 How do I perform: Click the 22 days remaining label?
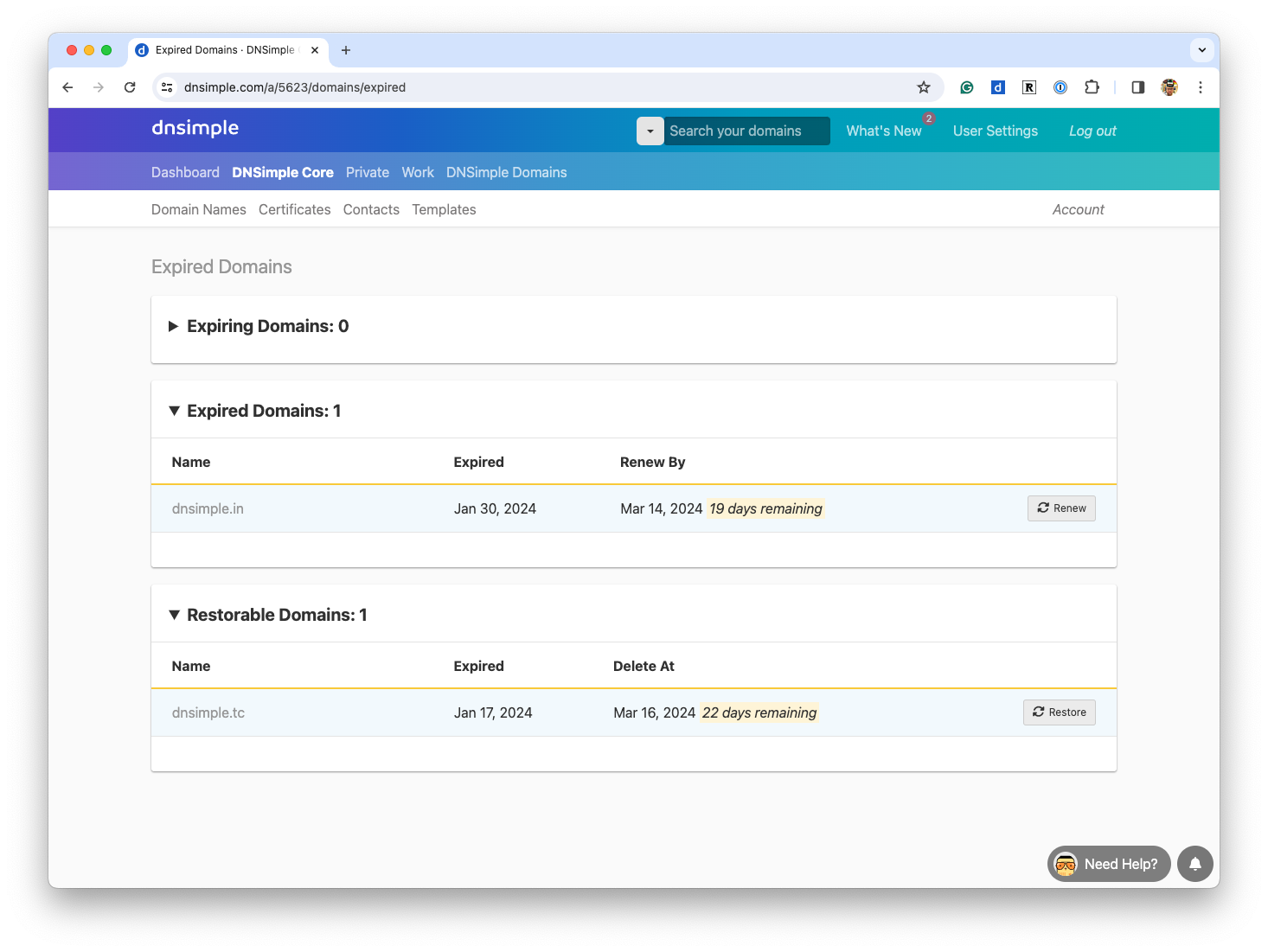759,712
